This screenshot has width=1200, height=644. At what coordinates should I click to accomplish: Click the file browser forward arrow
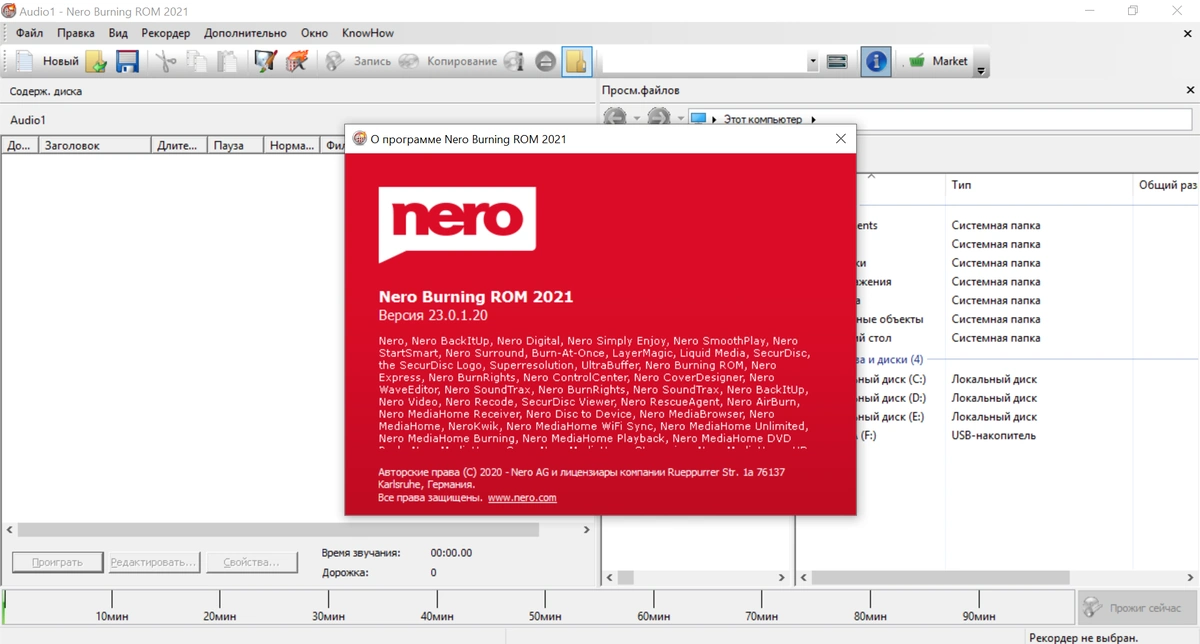(x=658, y=118)
